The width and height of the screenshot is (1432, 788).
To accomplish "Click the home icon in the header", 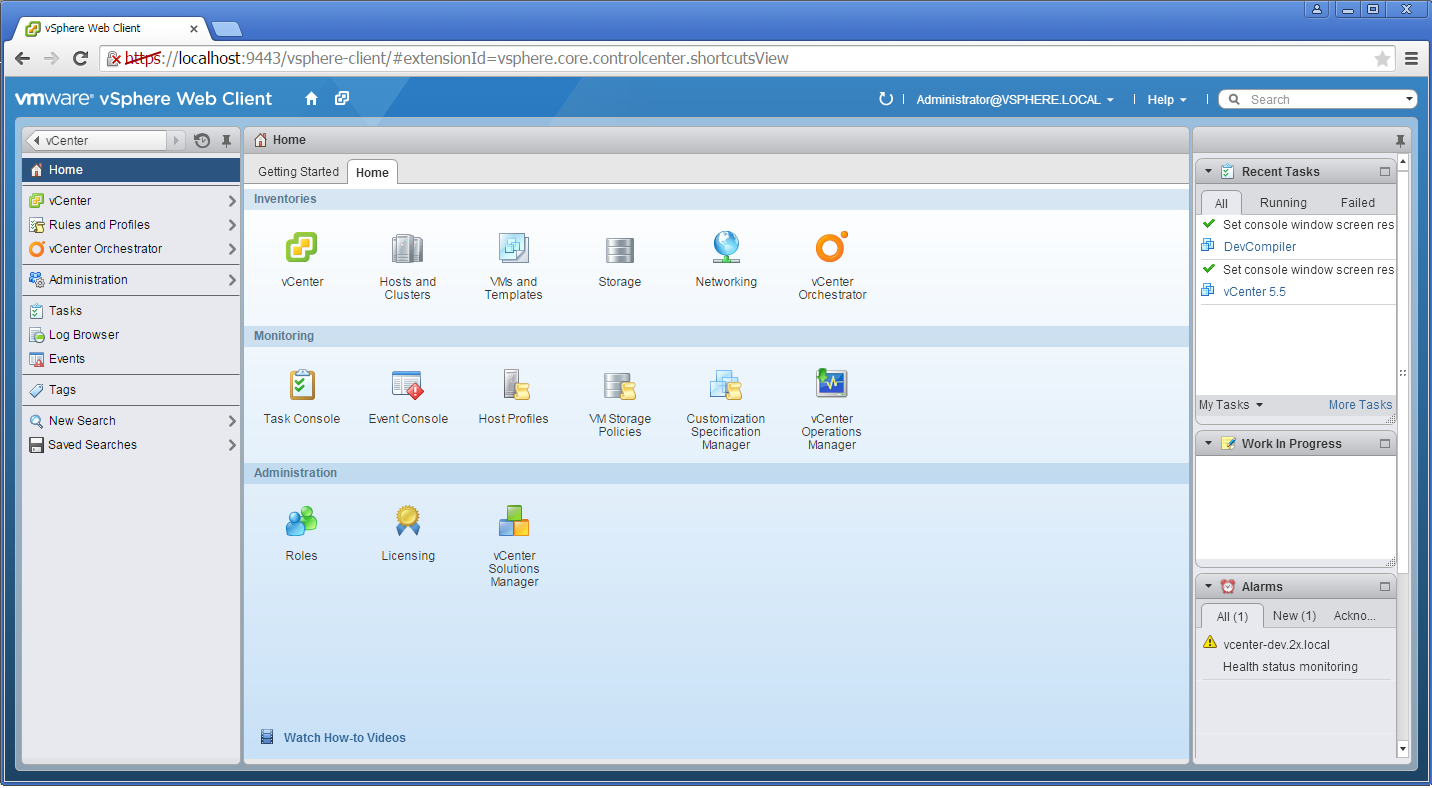I will [311, 99].
